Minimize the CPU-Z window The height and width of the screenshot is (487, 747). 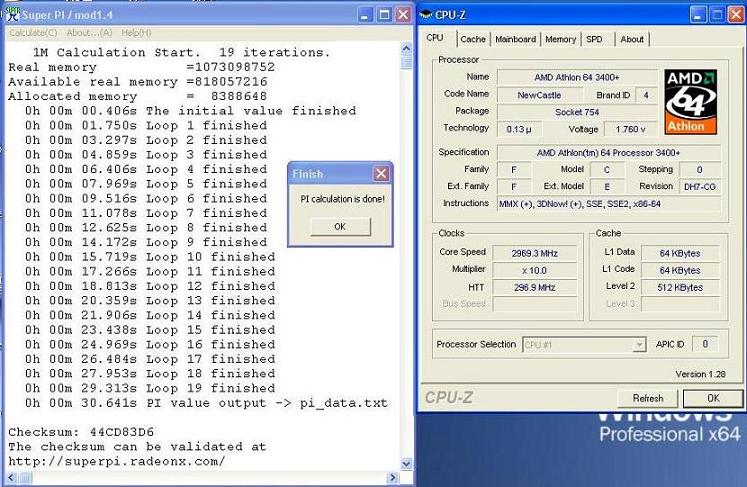point(698,15)
